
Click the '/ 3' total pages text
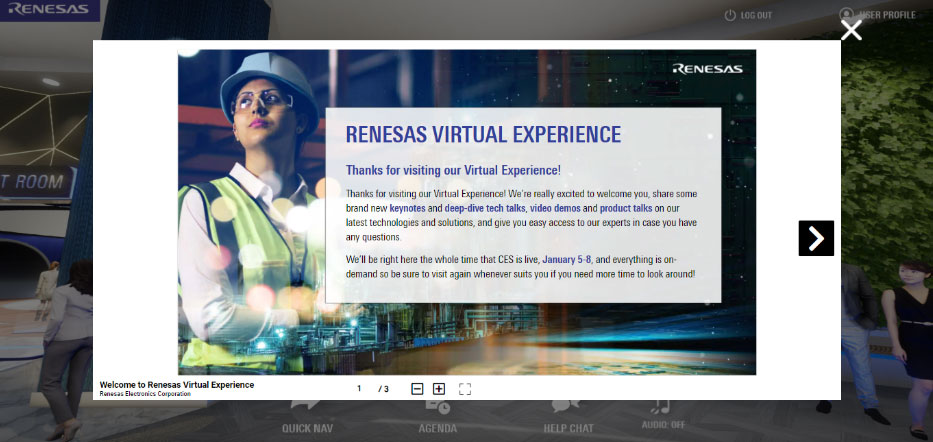tap(384, 389)
